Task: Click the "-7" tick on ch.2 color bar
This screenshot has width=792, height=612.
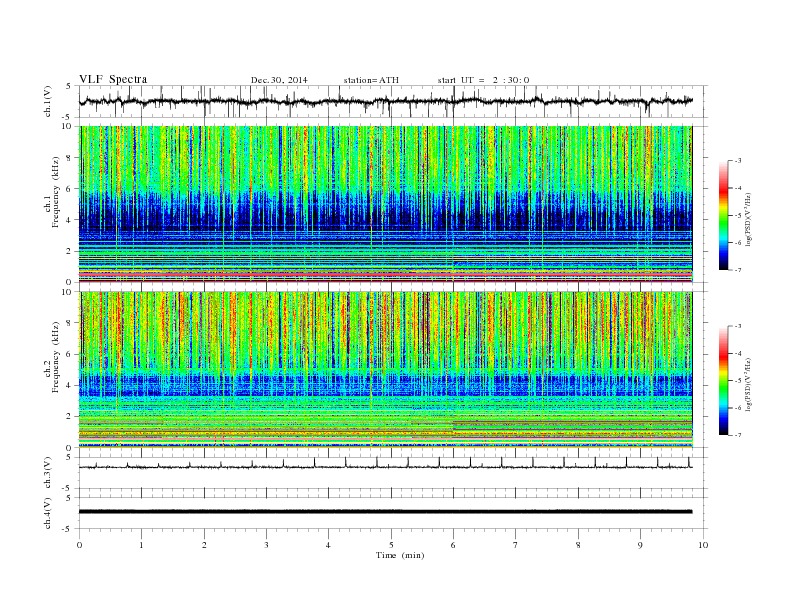Action: [738, 435]
